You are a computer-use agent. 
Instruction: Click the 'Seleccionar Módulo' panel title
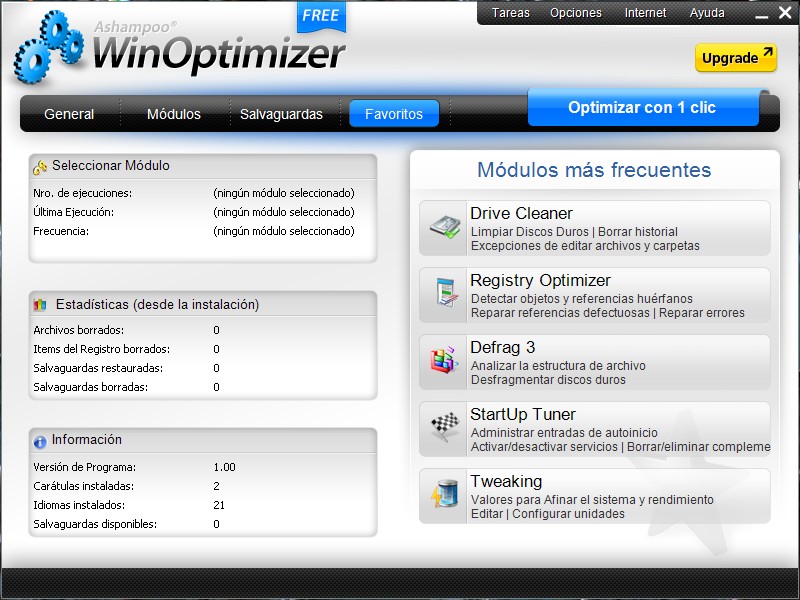point(111,165)
